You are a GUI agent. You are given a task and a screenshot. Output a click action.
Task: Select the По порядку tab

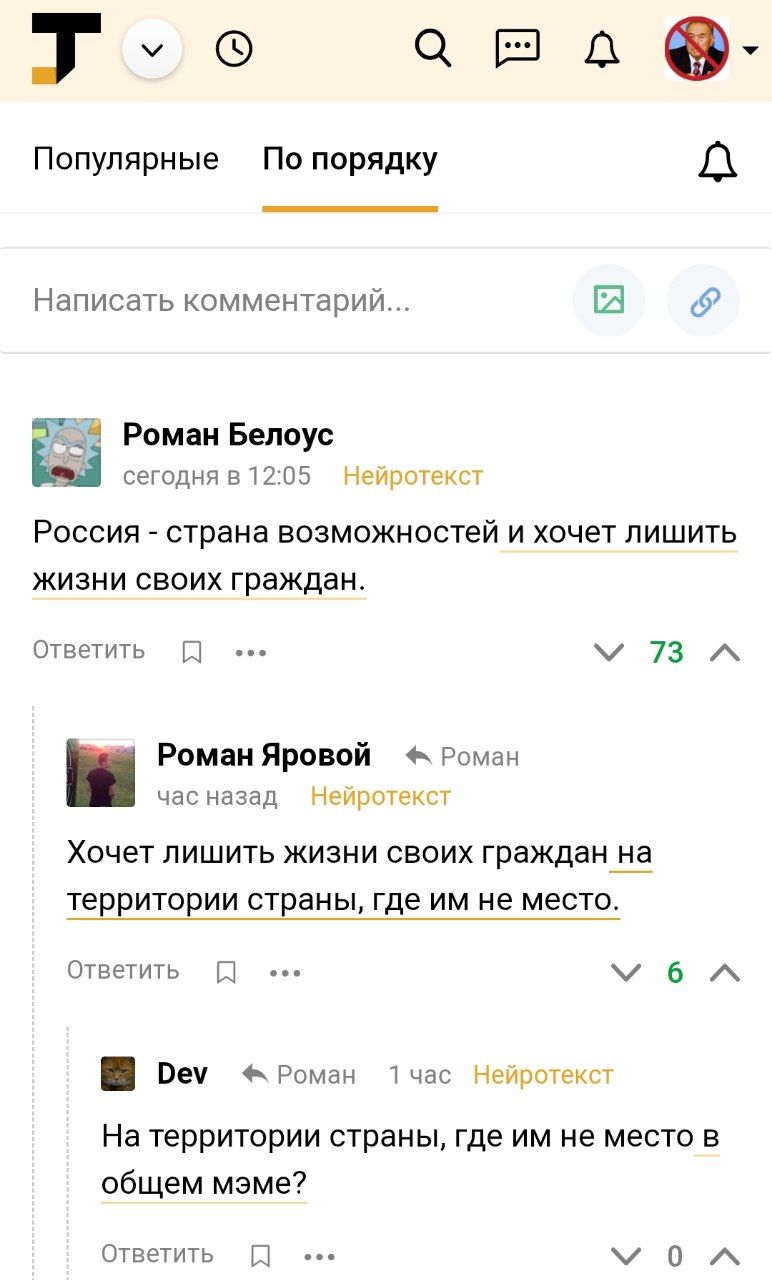350,160
